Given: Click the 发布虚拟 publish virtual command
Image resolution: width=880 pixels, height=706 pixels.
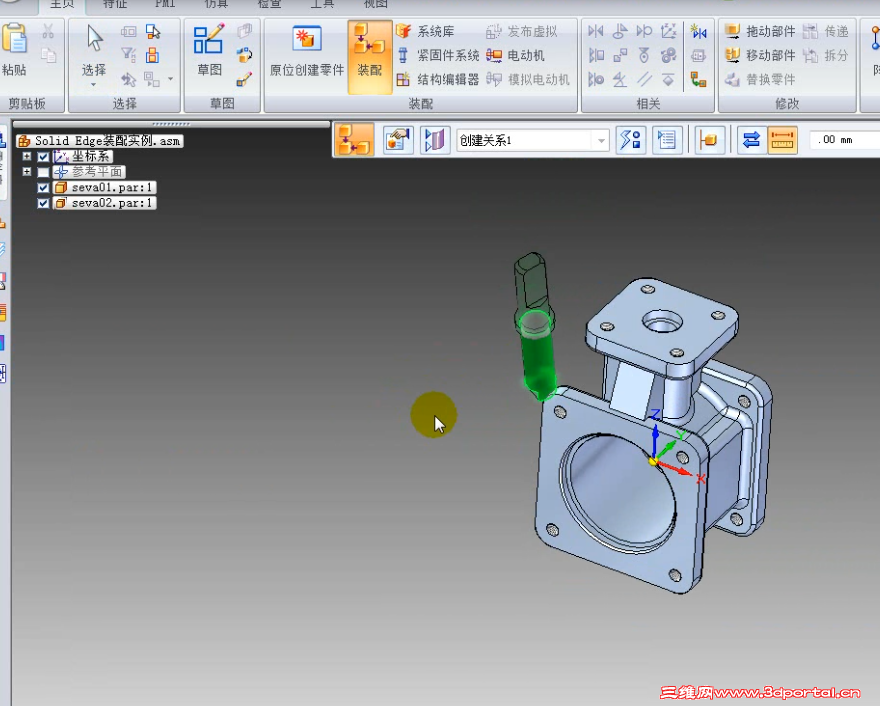Looking at the screenshot, I should coord(522,31).
